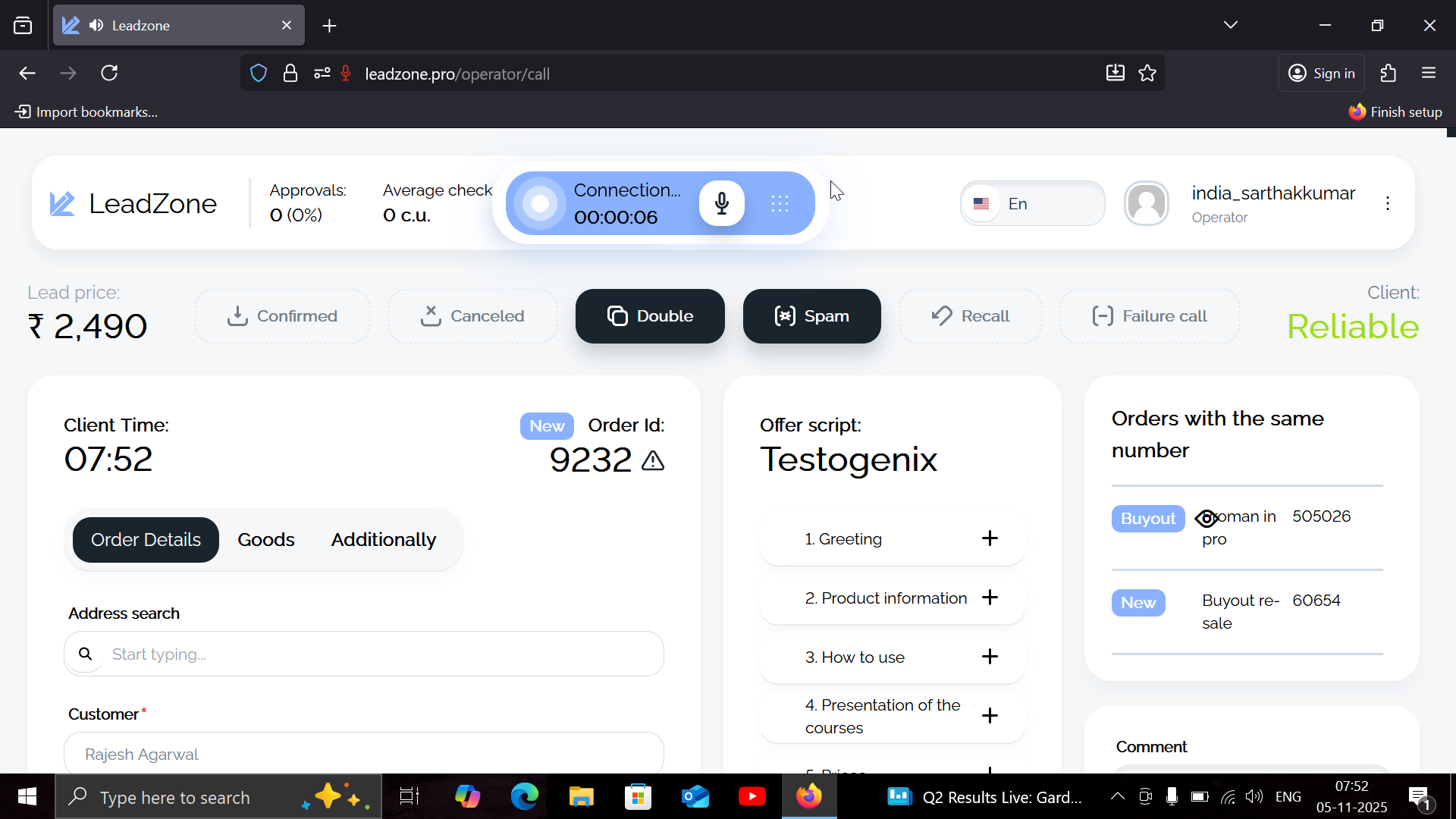The image size is (1456, 819).
Task: Mark the order as Double
Action: (650, 316)
